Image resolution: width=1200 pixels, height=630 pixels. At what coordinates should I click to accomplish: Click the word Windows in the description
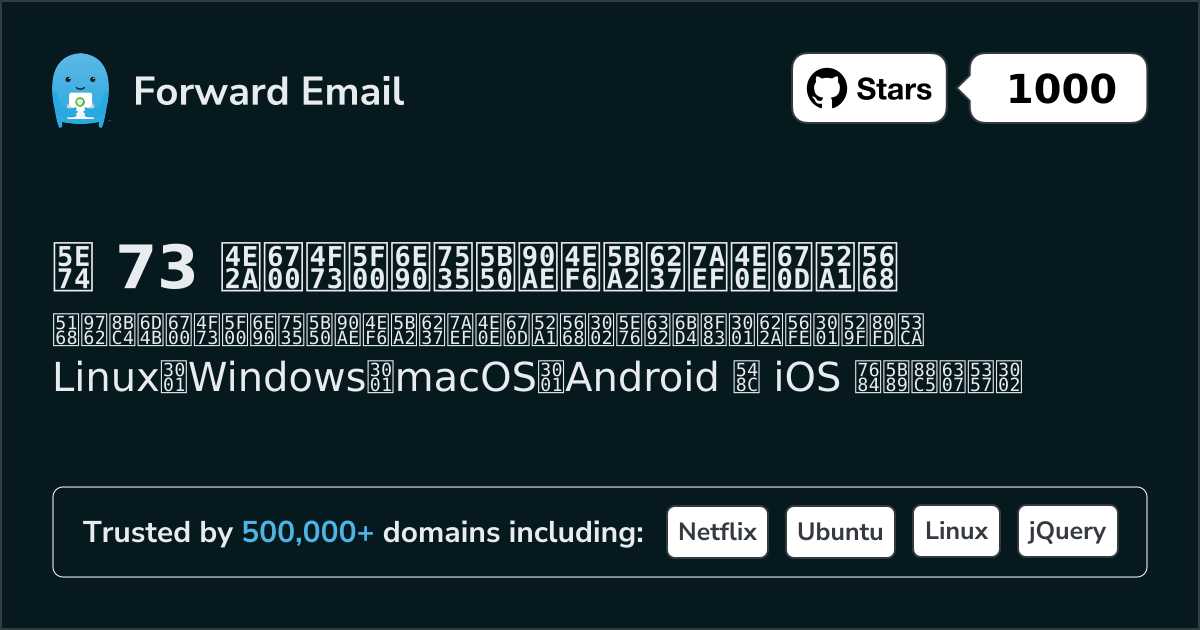tap(255, 377)
